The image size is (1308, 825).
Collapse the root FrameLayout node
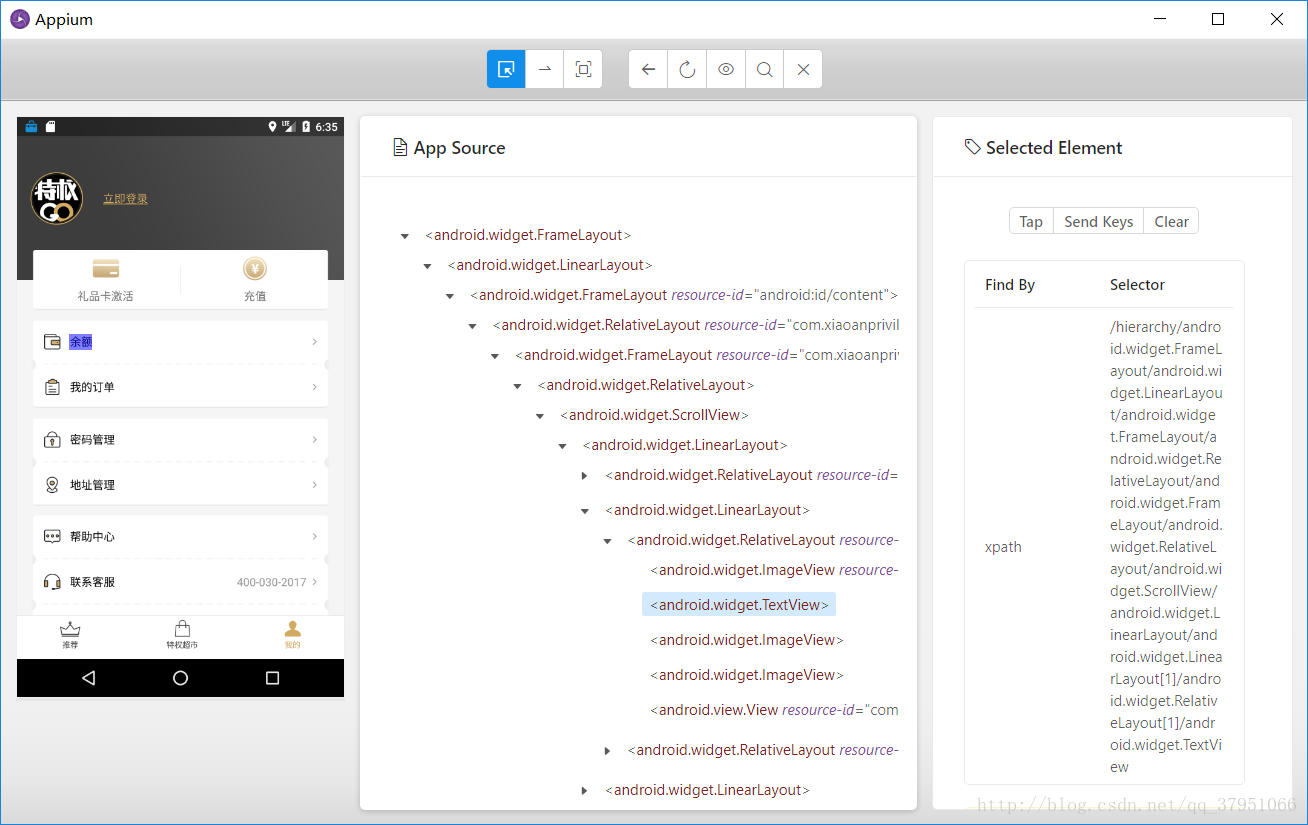pos(405,236)
